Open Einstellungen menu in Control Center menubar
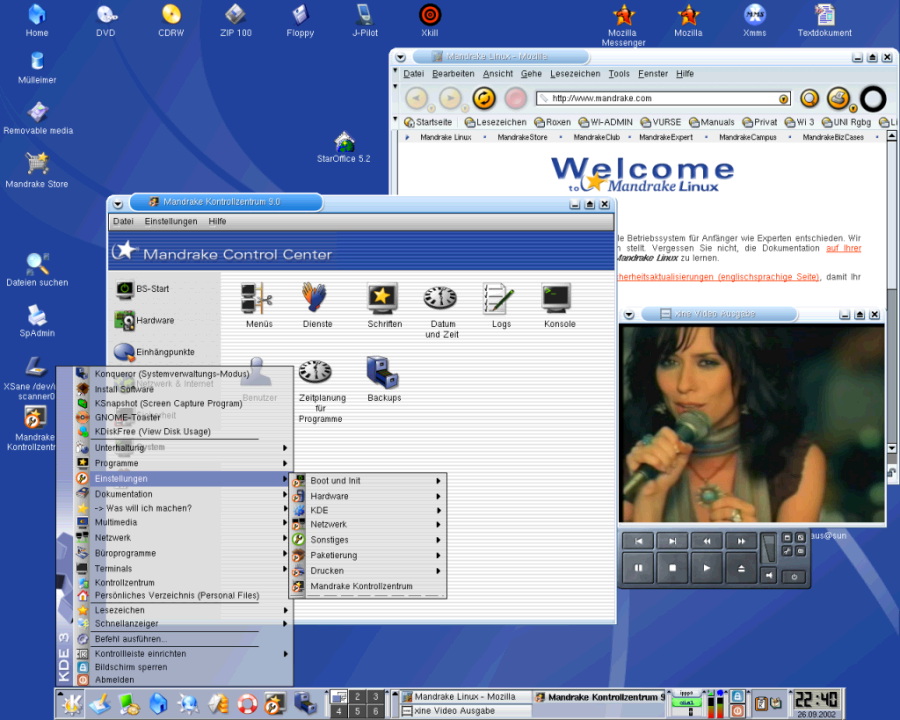The width and height of the screenshot is (900, 720). click(x=170, y=222)
